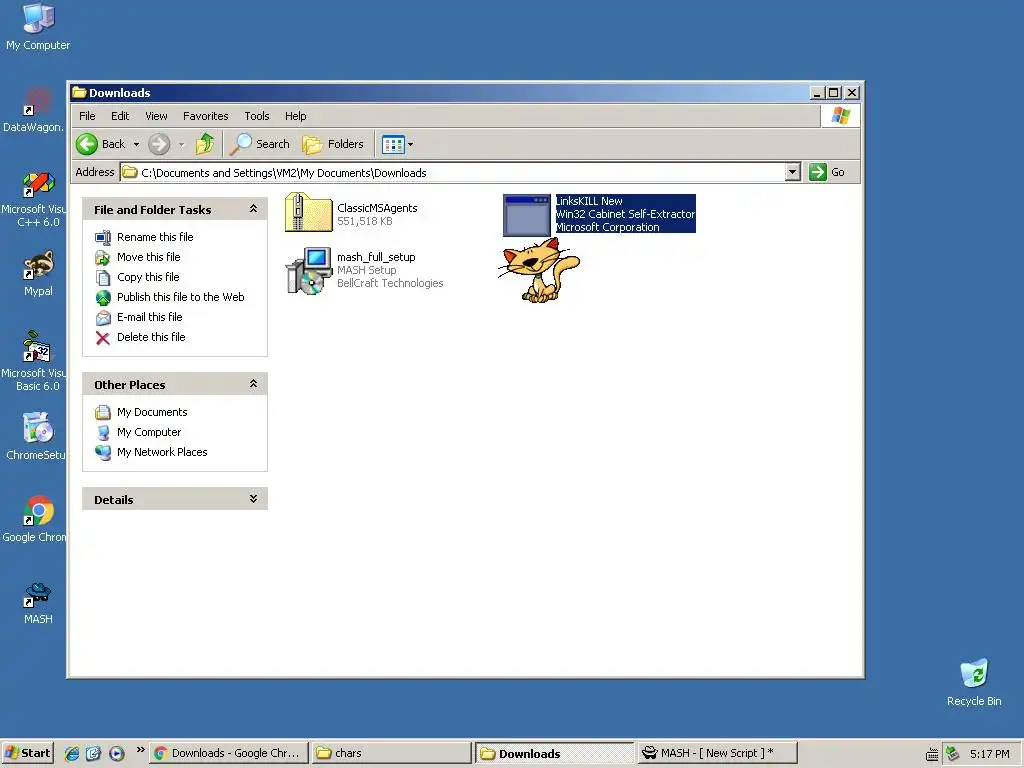Open the Favorites menu

coord(206,116)
